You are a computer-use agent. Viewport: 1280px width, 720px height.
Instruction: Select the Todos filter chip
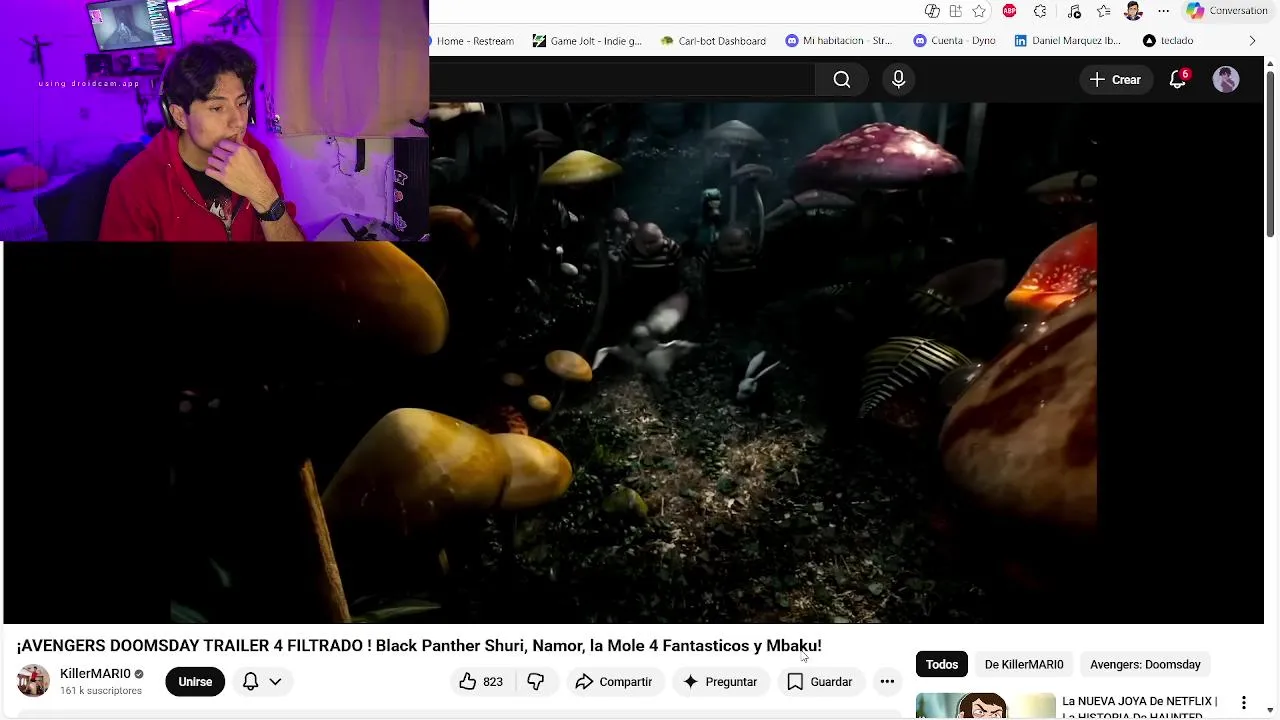[942, 664]
